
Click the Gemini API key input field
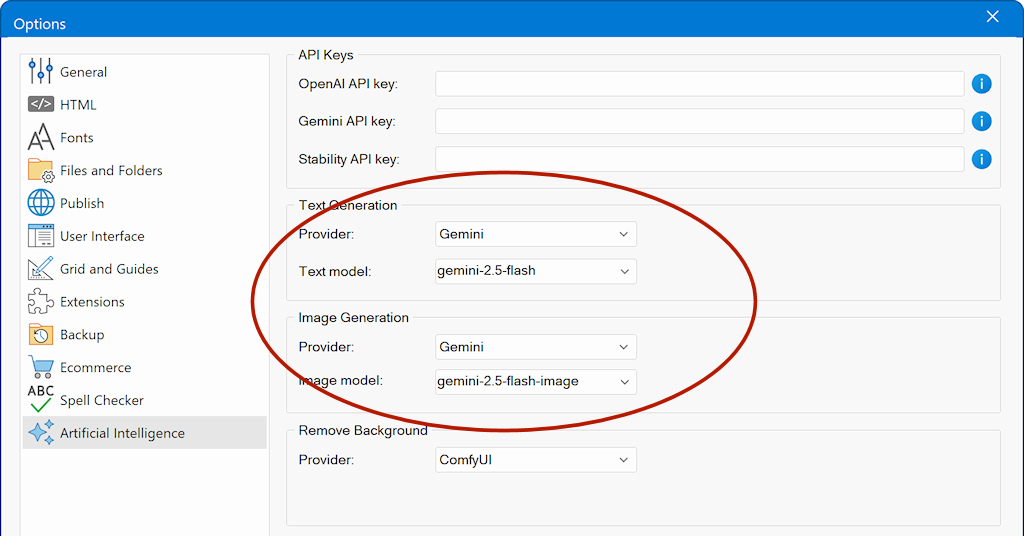point(699,121)
